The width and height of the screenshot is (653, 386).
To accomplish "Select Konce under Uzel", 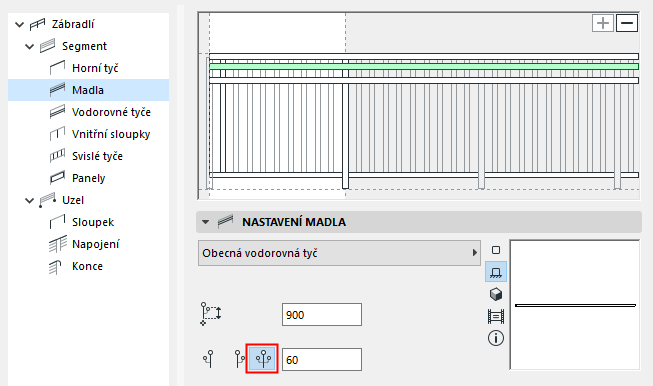I will click(88, 266).
